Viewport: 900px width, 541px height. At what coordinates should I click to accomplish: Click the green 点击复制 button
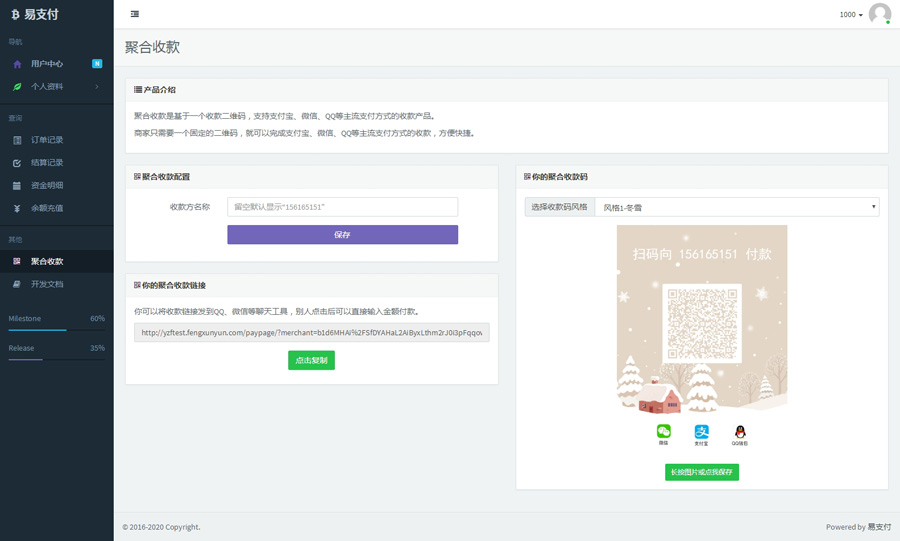point(311,360)
